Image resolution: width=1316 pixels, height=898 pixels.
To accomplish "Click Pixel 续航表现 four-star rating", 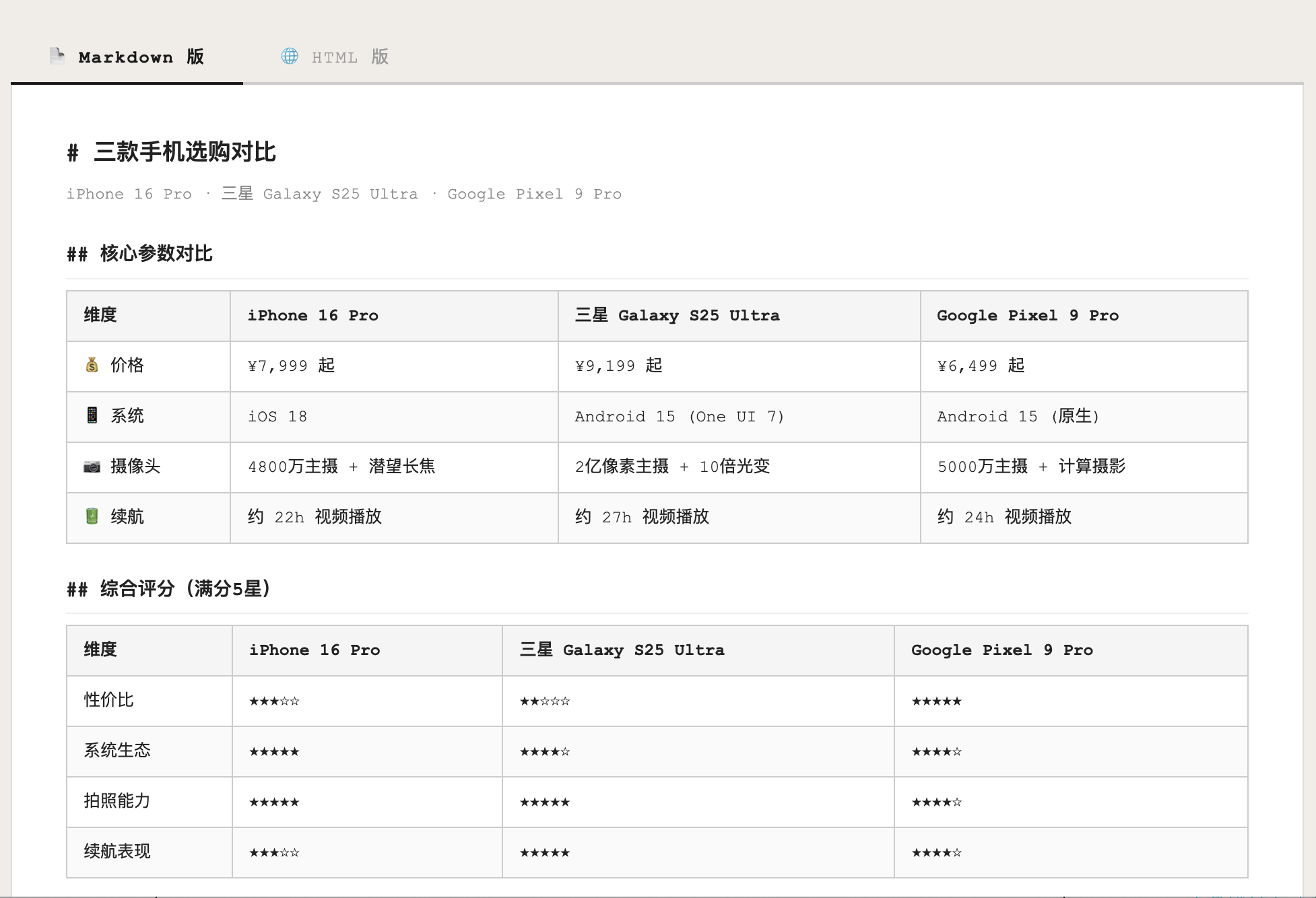I will (x=937, y=853).
